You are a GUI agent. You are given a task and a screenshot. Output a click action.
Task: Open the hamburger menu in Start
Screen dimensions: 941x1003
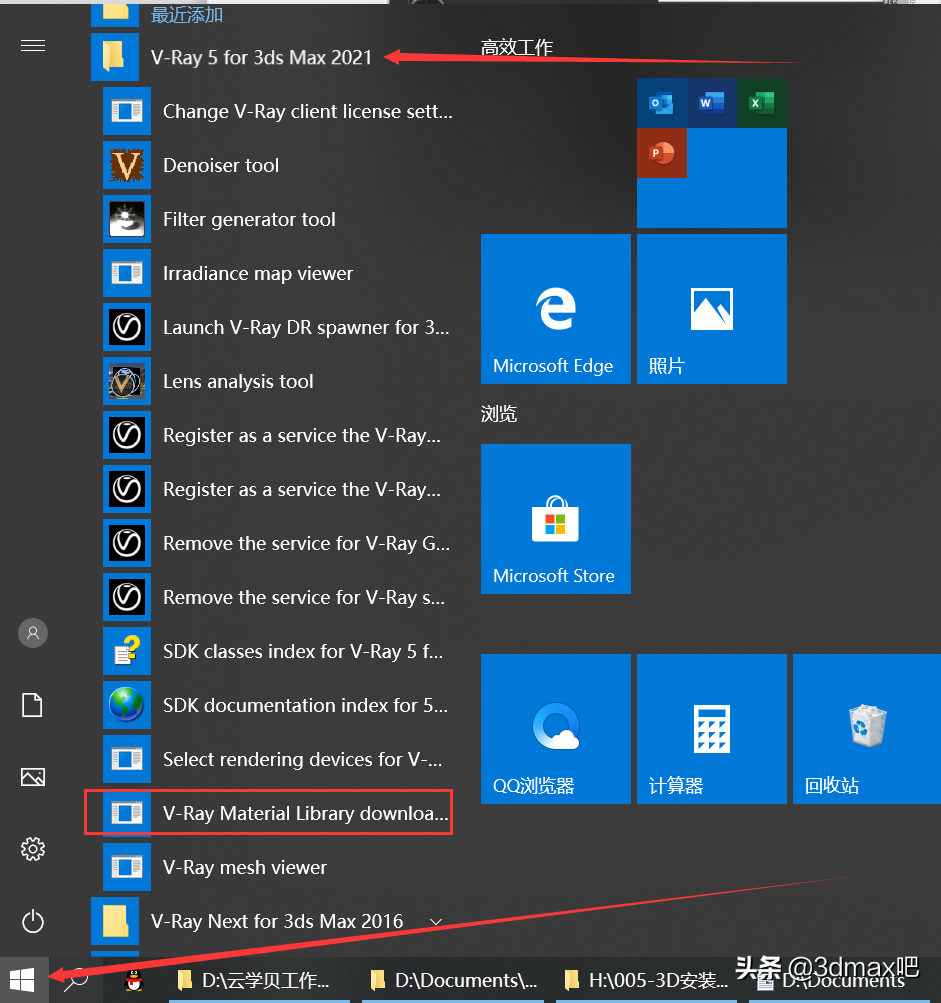point(33,46)
